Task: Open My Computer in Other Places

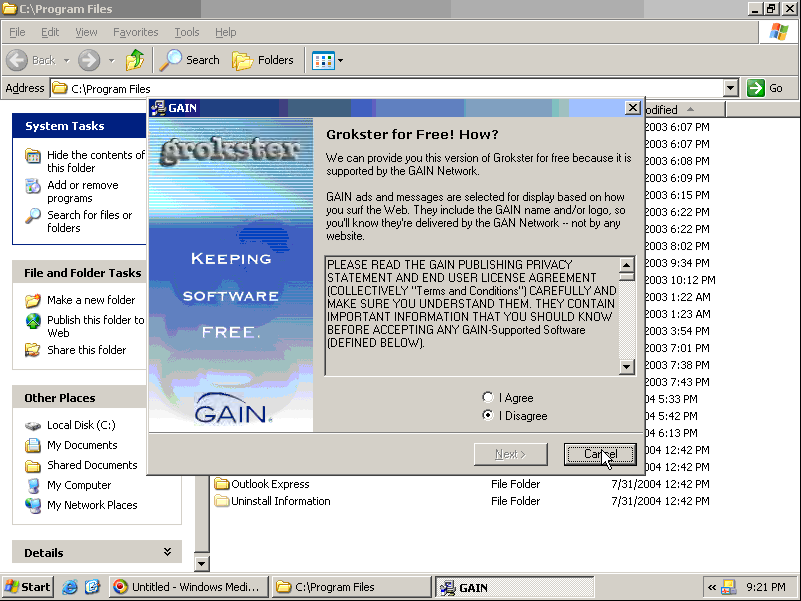Action: 79,485
